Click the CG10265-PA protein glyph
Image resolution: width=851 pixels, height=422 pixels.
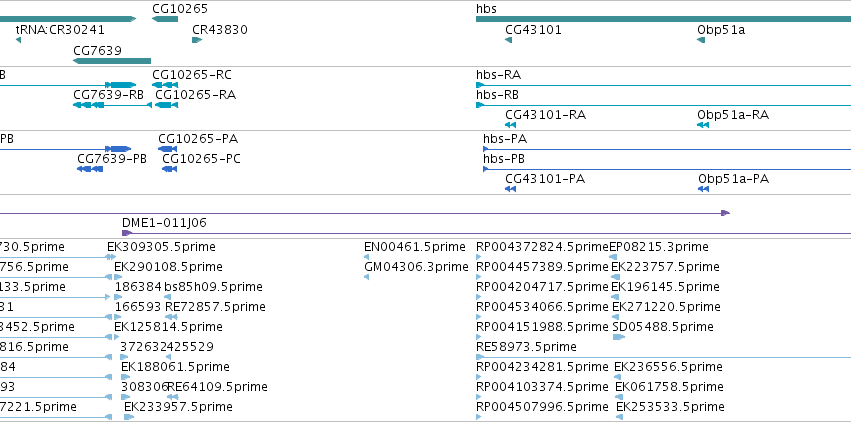pos(167,149)
